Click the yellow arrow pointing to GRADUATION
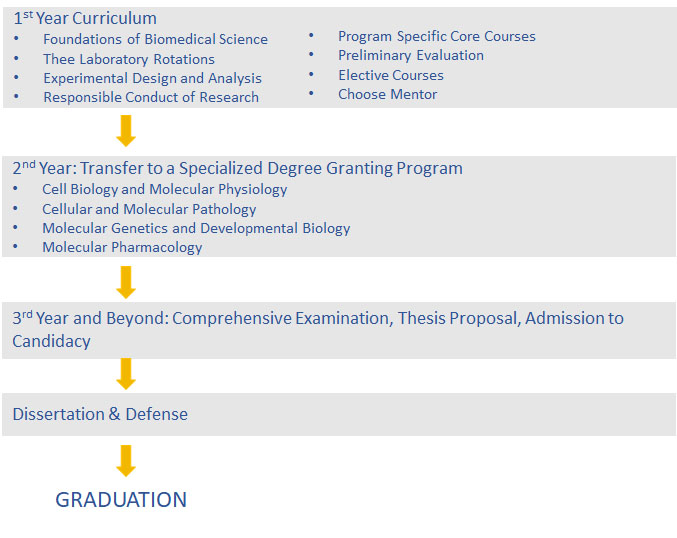677x538 pixels. (126, 461)
